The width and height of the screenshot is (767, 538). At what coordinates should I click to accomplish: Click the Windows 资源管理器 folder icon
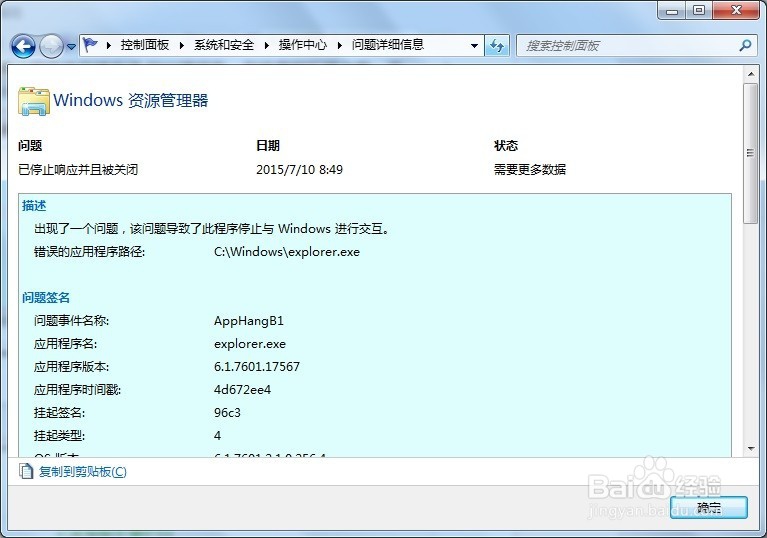coord(34,101)
